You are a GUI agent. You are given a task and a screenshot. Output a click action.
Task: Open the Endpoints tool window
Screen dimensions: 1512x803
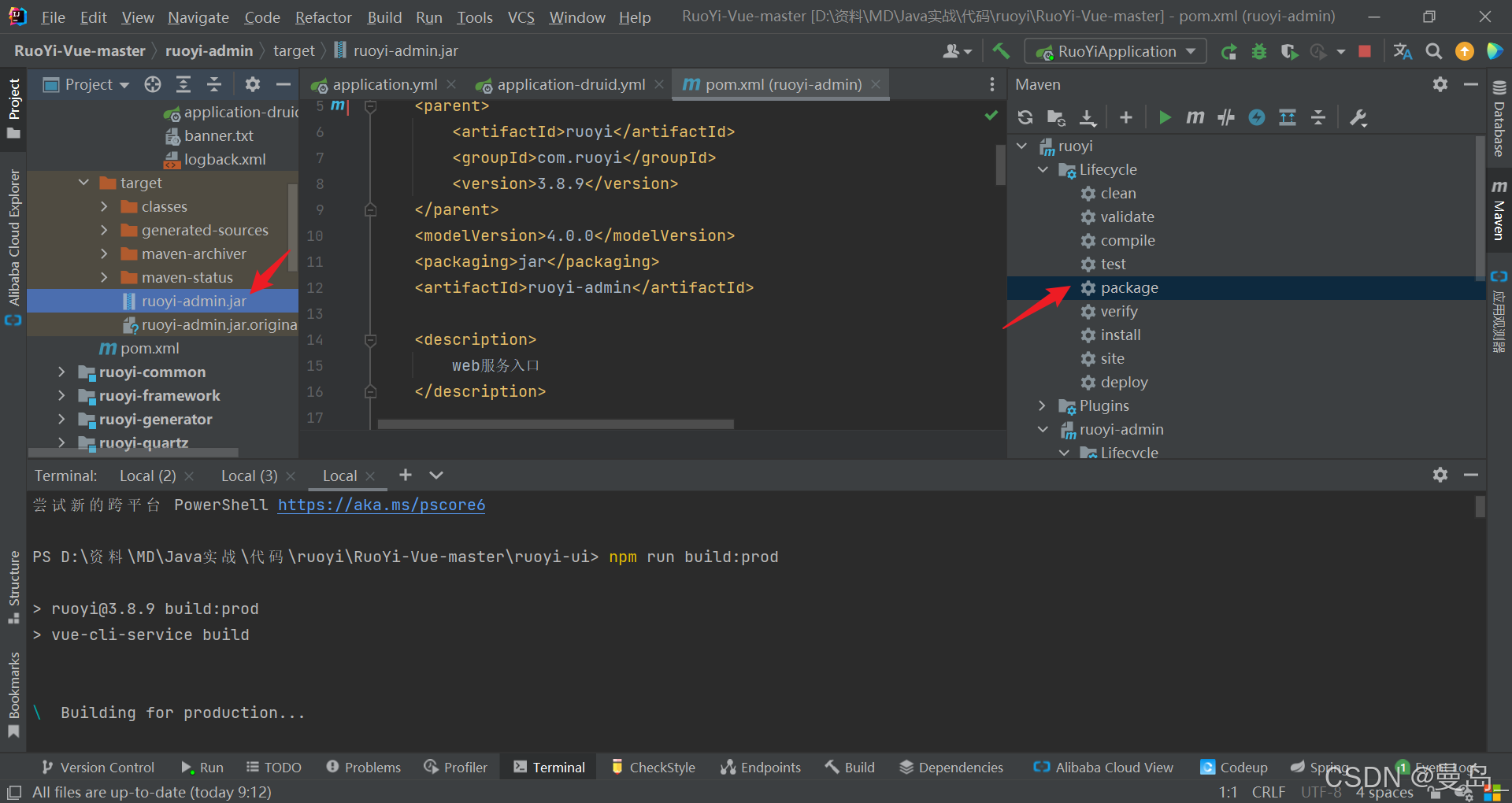pyautogui.click(x=761, y=767)
